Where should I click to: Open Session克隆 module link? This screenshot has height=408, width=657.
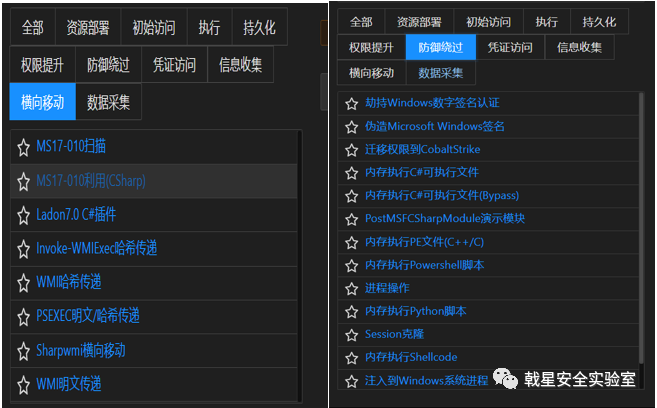coord(394,334)
